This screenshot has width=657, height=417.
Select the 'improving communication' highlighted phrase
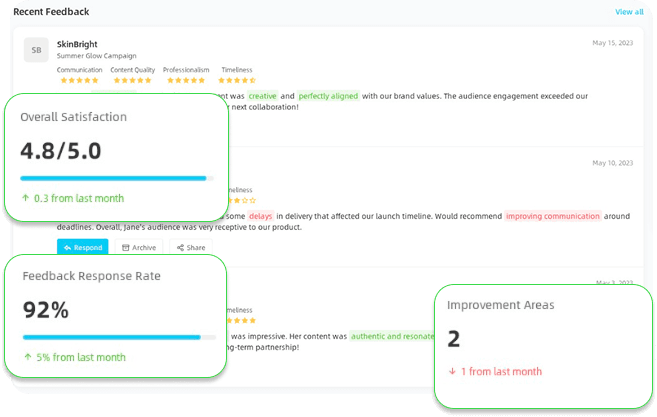(554, 216)
